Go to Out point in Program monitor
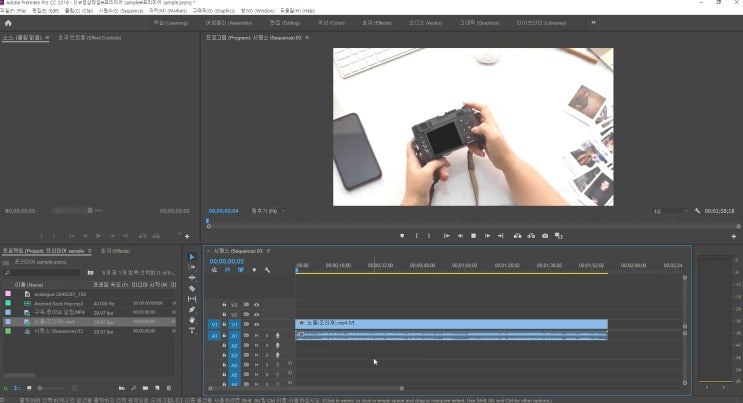 500,236
